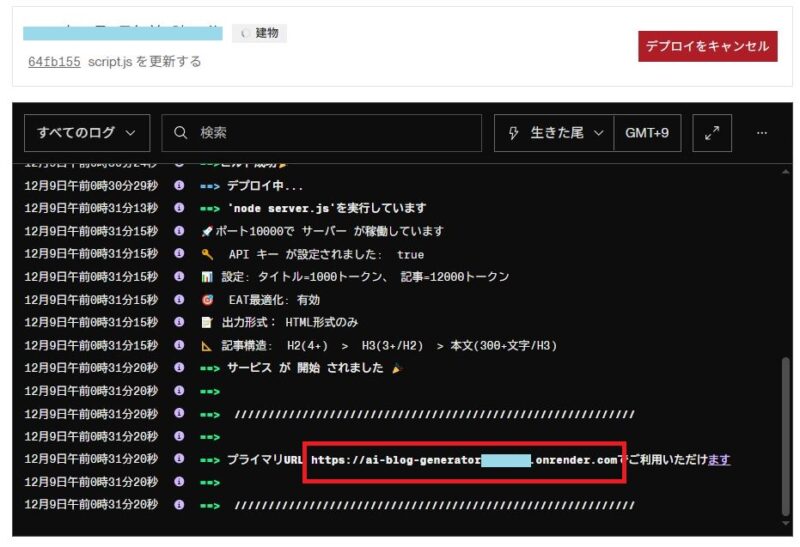Click the 建物 build status badge
The width and height of the screenshot is (800, 547).
tap(260, 34)
